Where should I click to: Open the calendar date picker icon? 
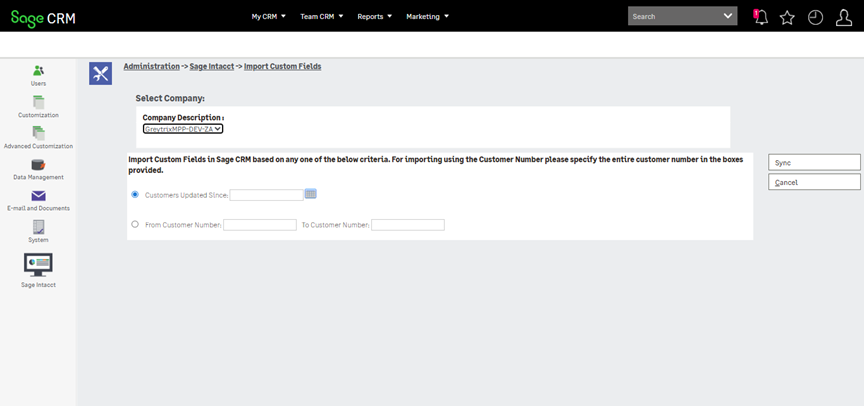pyautogui.click(x=310, y=194)
